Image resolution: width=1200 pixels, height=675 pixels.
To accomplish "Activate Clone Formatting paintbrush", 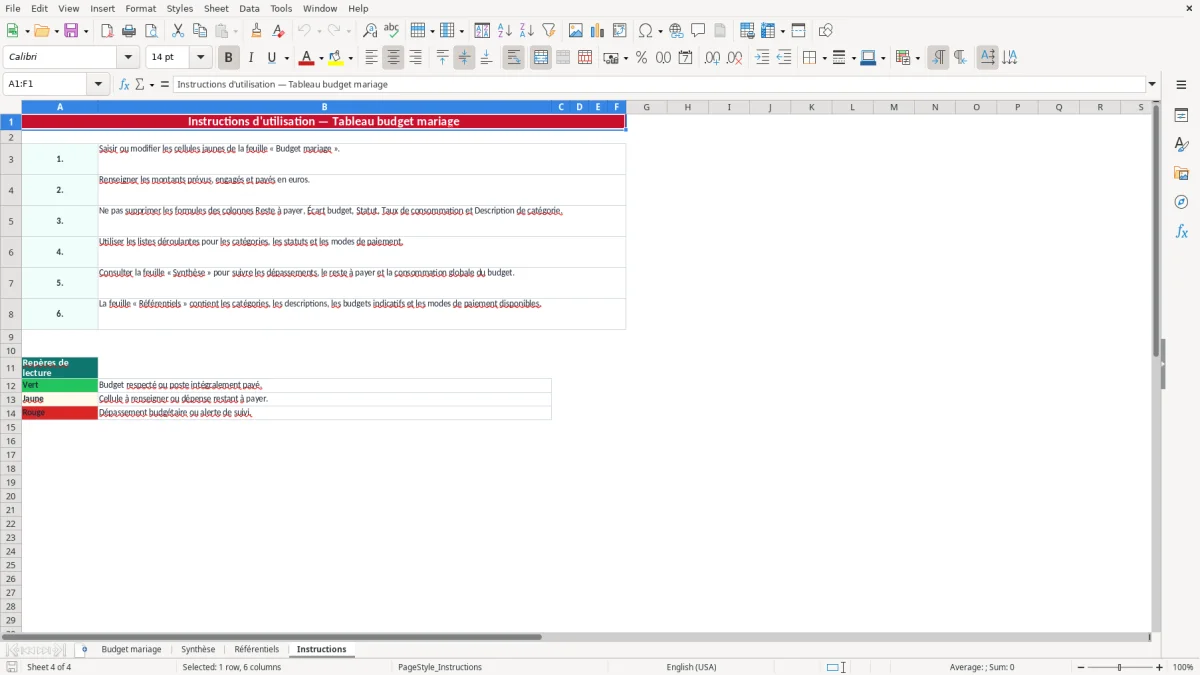I will [257, 31].
